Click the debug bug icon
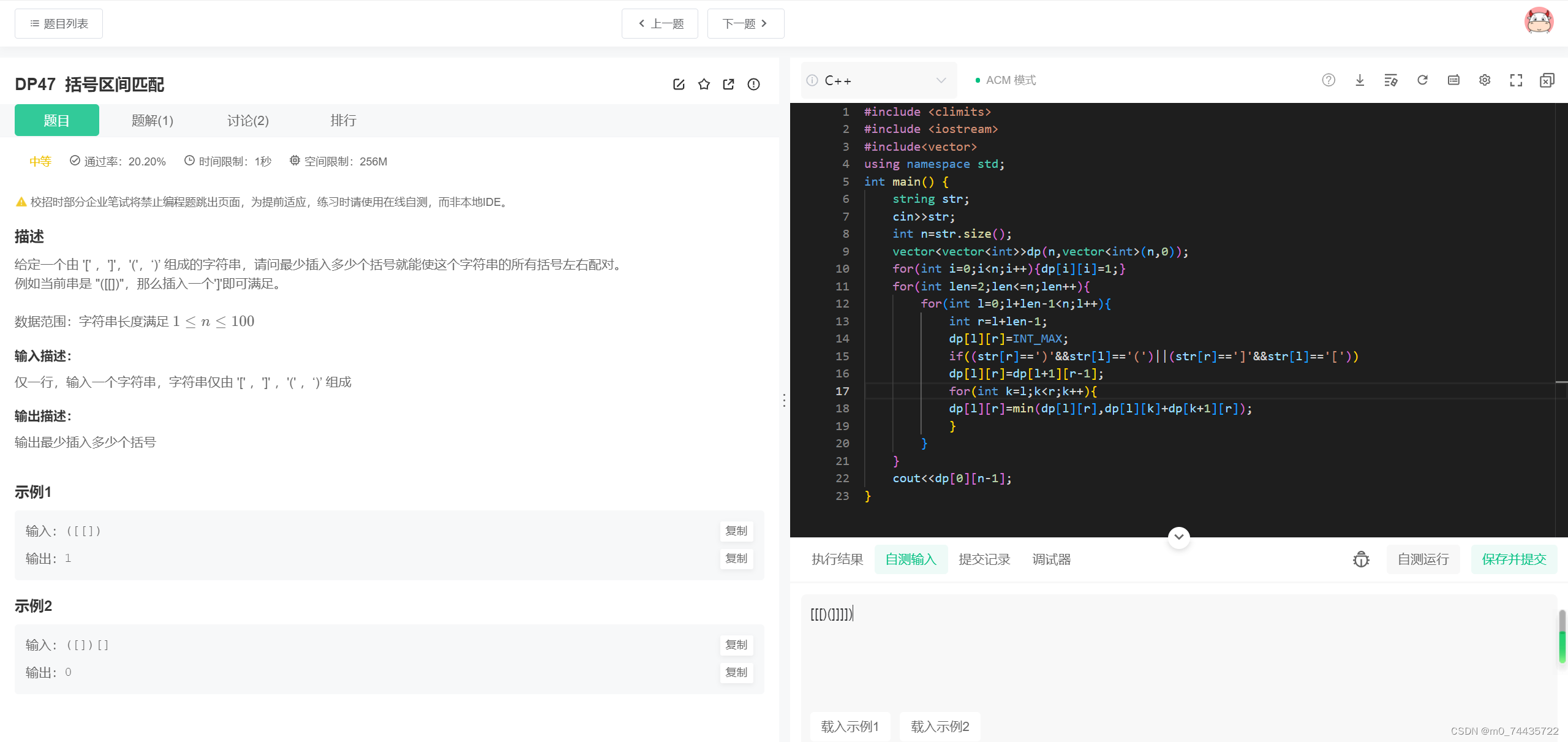The width and height of the screenshot is (1568, 742). (x=1361, y=559)
